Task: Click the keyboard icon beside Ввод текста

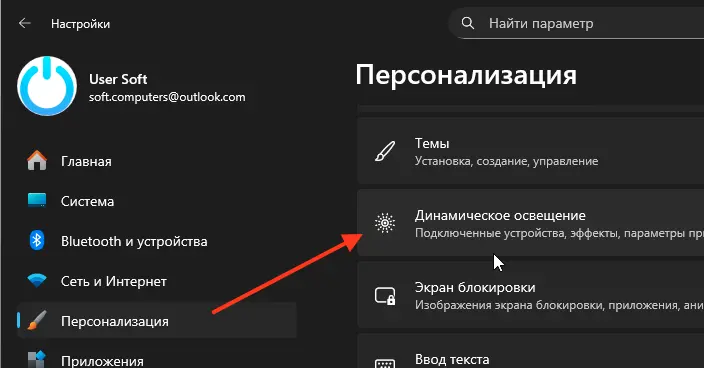Action: (x=385, y=363)
